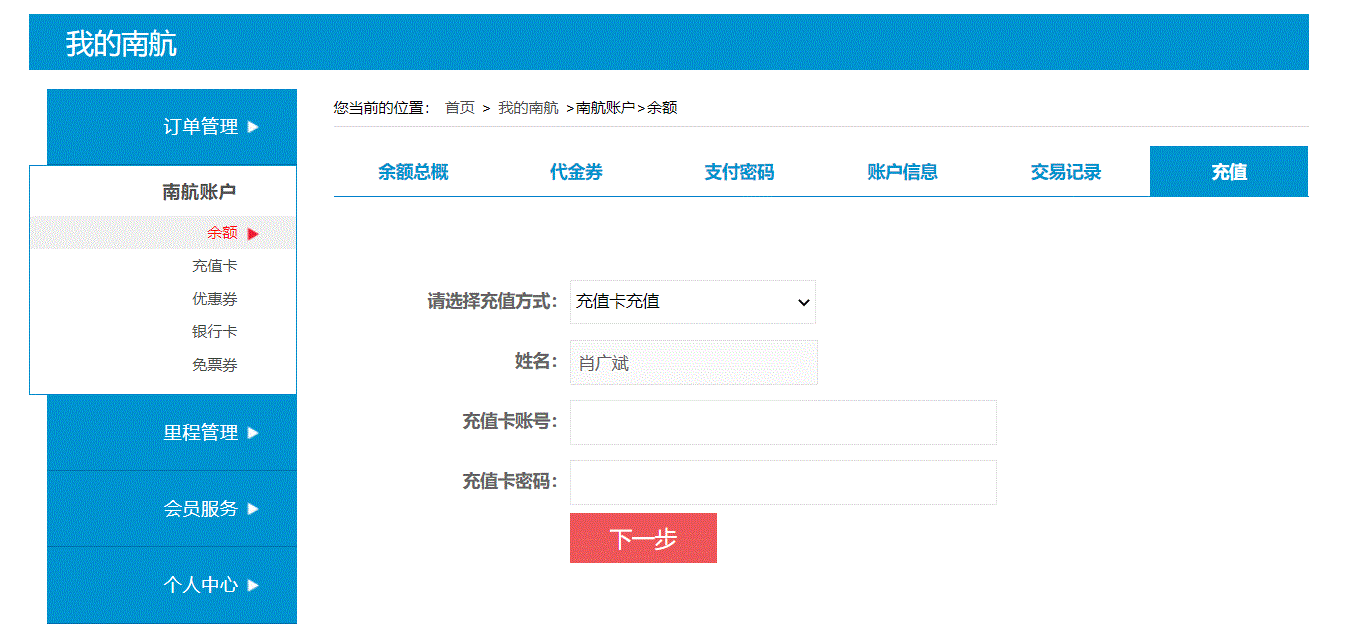The image size is (1353, 644).
Task: Click the 充值卡账号 label
Action: (x=510, y=422)
